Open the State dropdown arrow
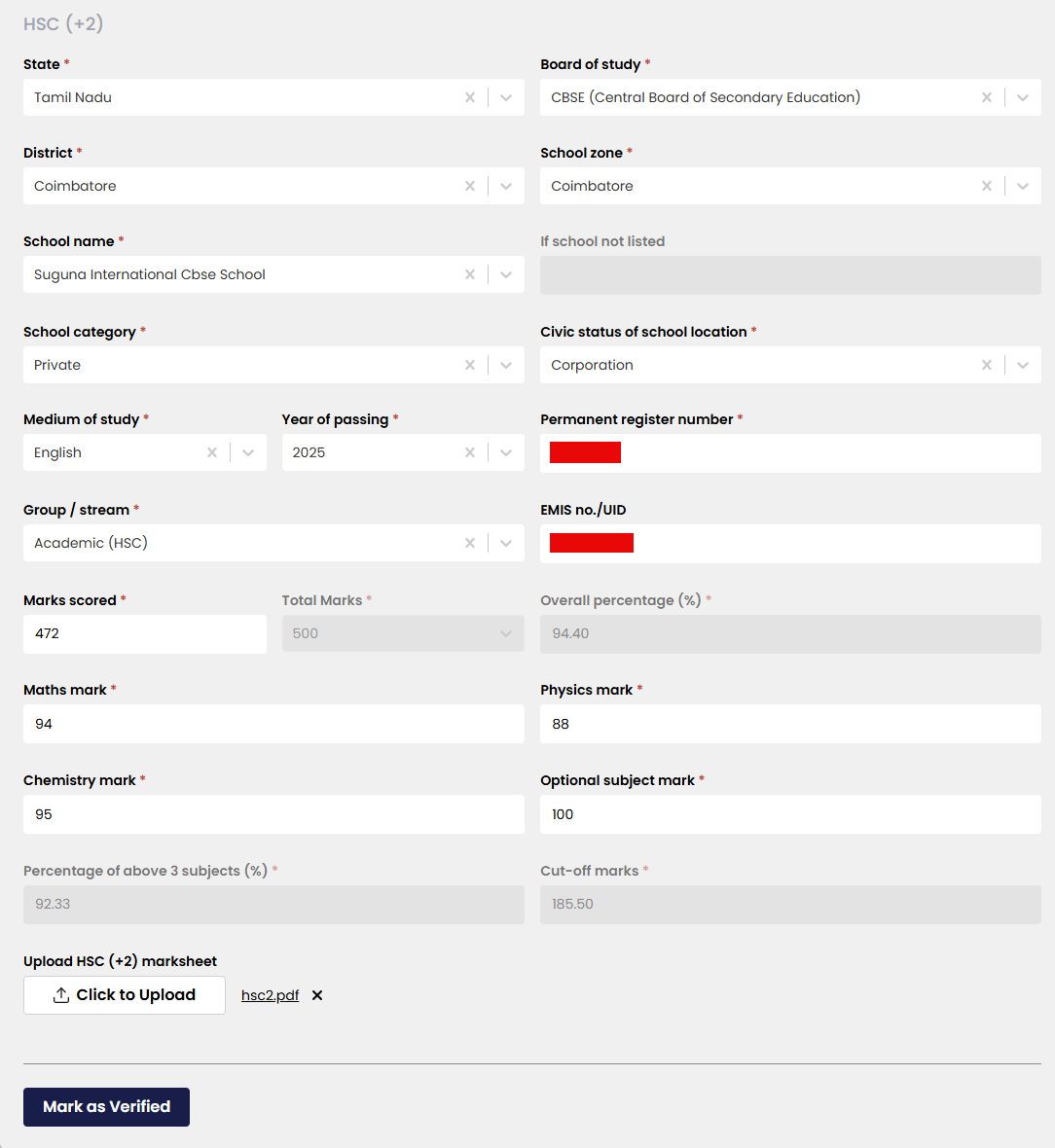 (x=506, y=97)
